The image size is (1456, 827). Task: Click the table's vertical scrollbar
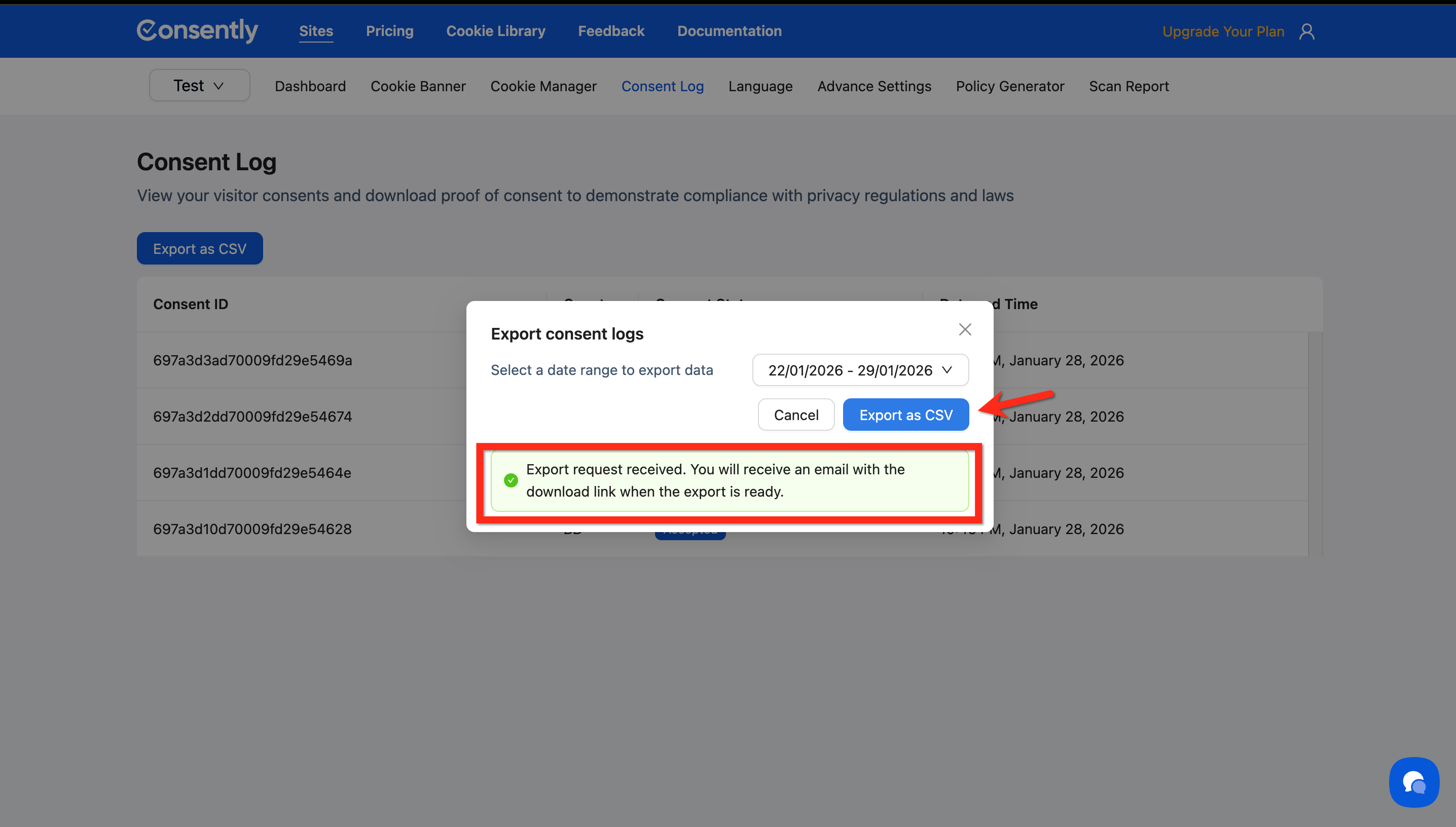point(1315,443)
